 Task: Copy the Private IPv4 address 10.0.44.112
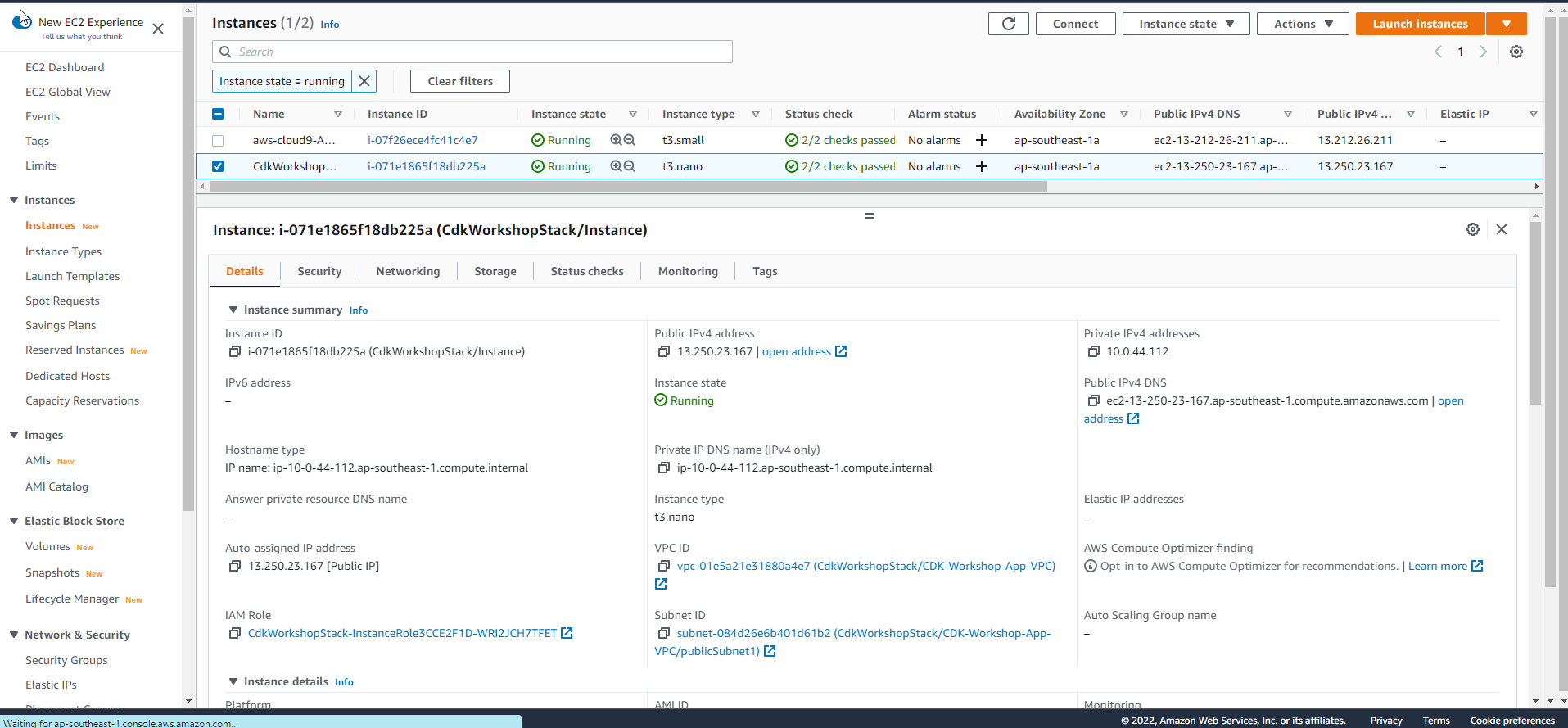click(1093, 351)
